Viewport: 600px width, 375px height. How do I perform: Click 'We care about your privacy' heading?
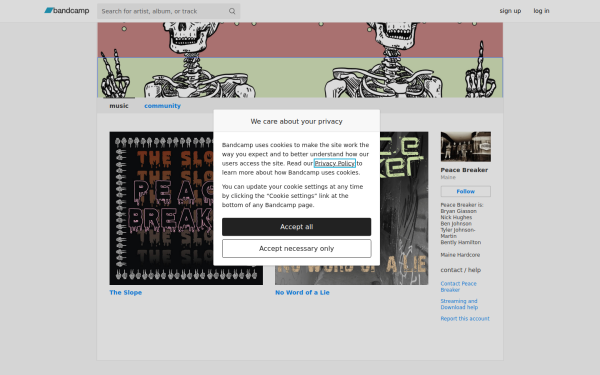pyautogui.click(x=297, y=121)
